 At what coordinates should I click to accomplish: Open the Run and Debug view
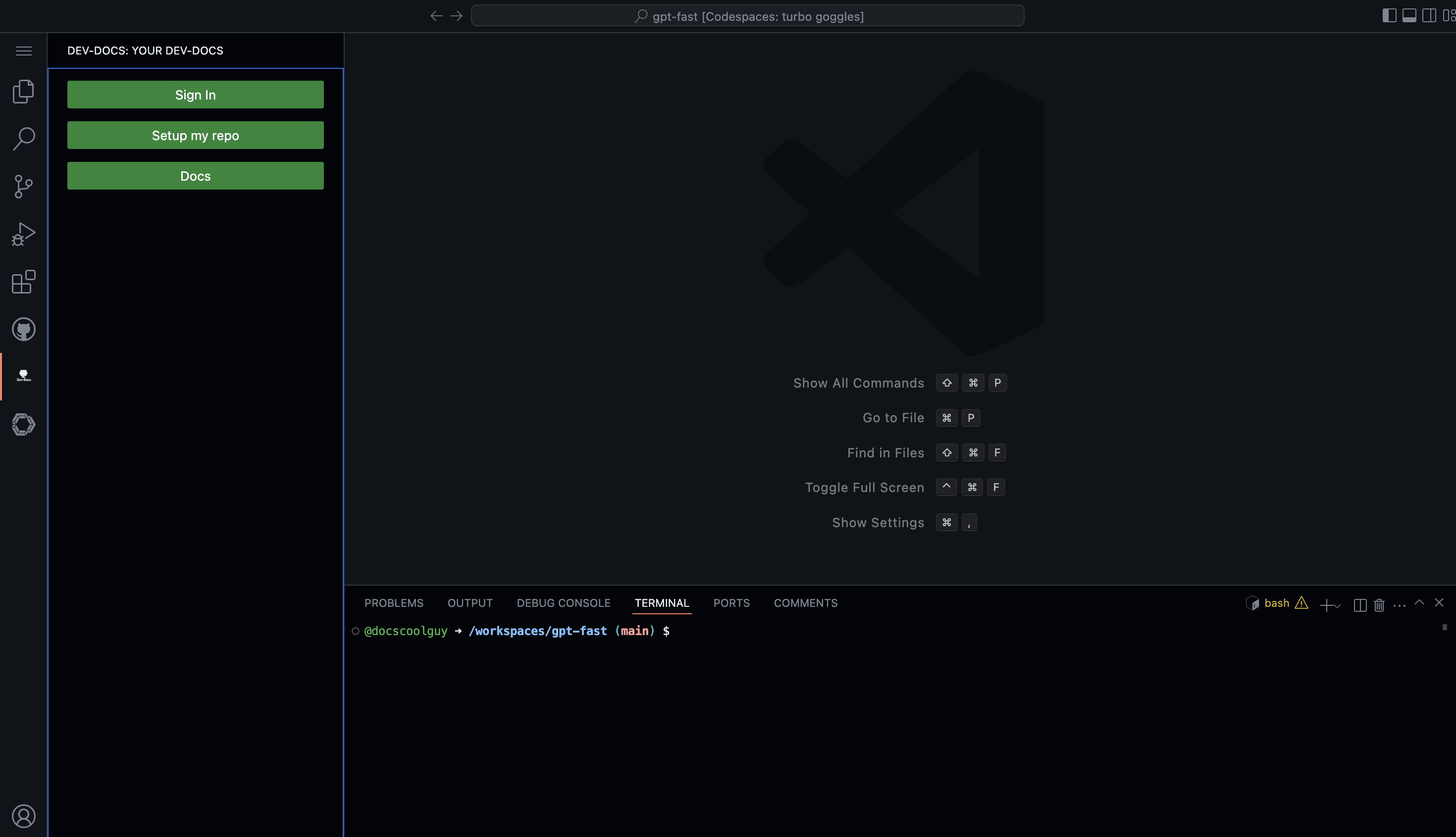[x=24, y=234]
